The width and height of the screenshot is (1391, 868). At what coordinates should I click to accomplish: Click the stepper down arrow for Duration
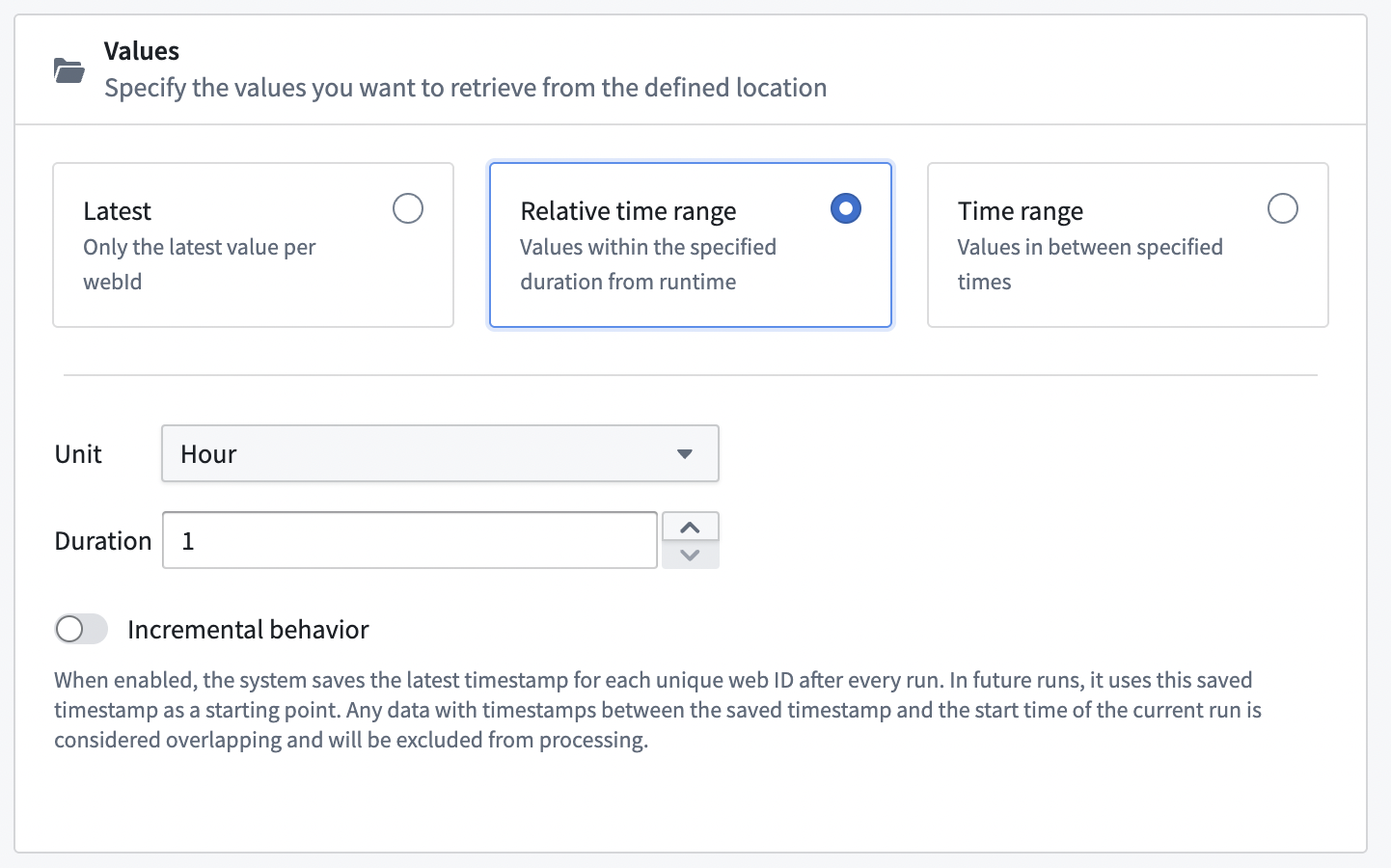(690, 555)
